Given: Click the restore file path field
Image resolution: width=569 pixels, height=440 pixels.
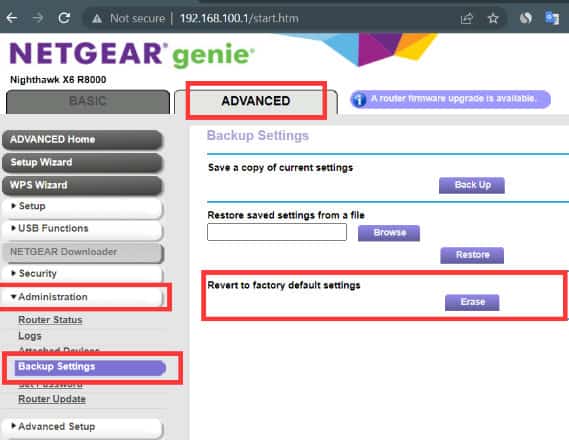Looking at the screenshot, I should pos(277,232).
